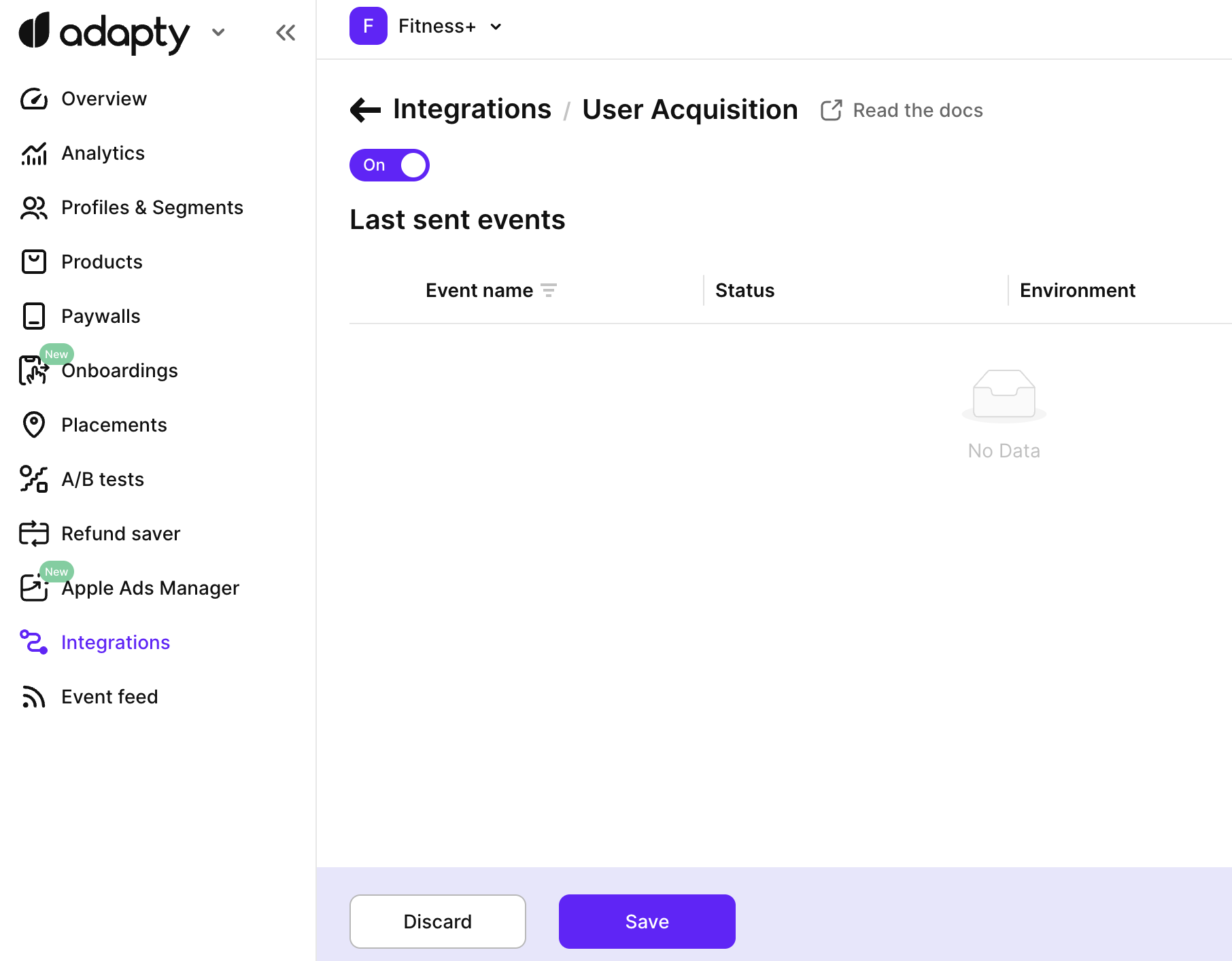Screen dimensions: 1232x961
Task: Go to Apple Ads Manager section
Action: (x=150, y=589)
